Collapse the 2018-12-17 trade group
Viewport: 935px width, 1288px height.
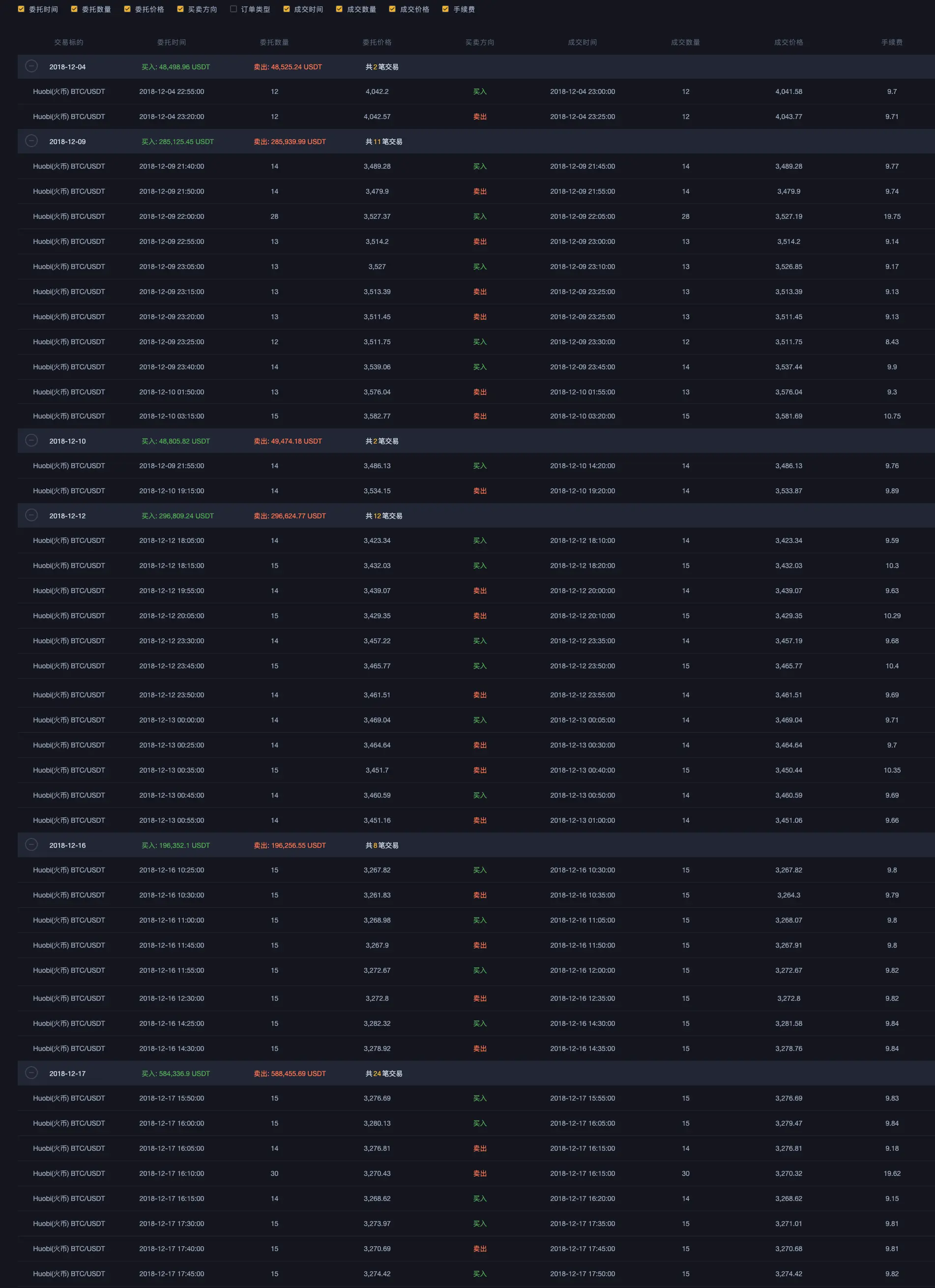[32, 1073]
